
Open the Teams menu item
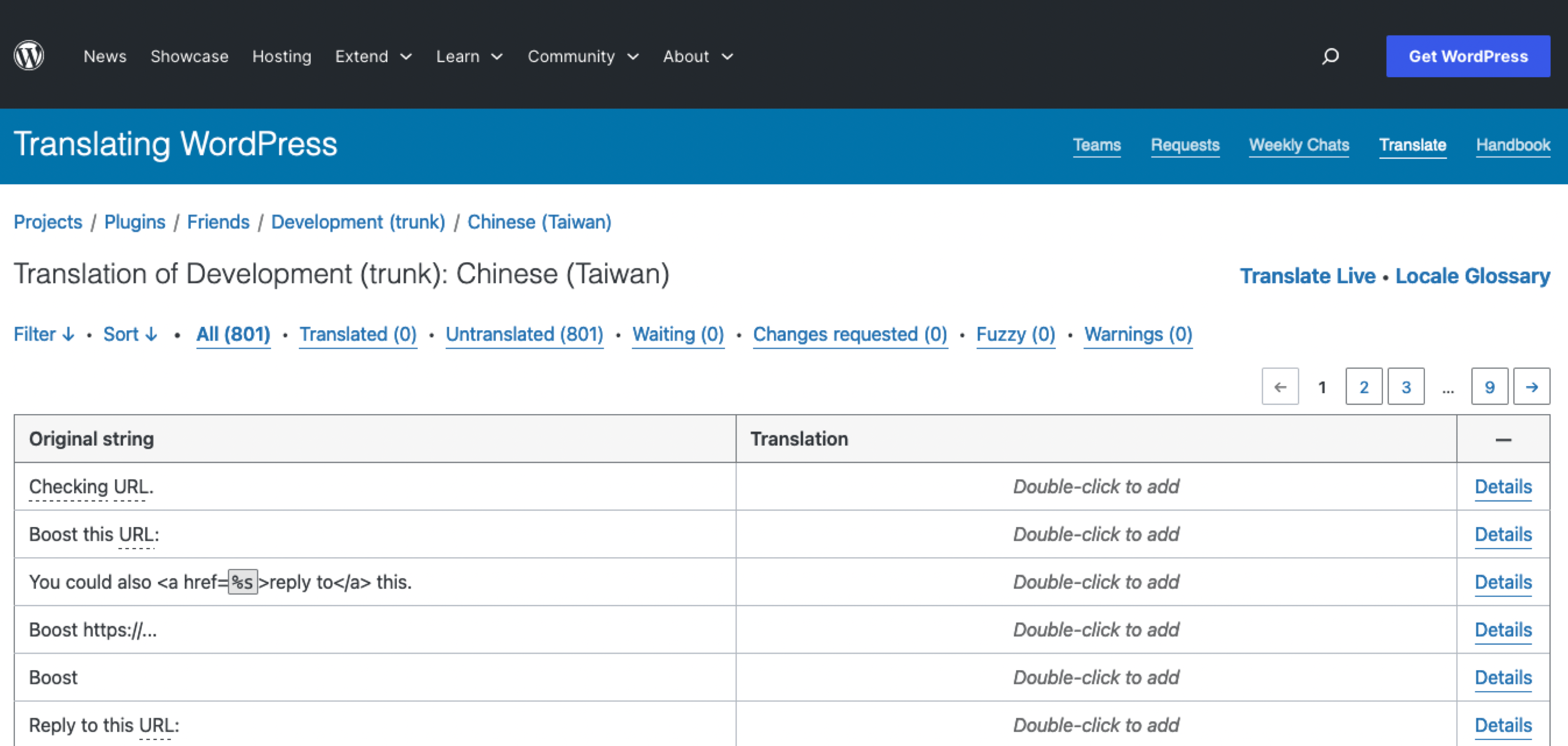pyautogui.click(x=1097, y=145)
